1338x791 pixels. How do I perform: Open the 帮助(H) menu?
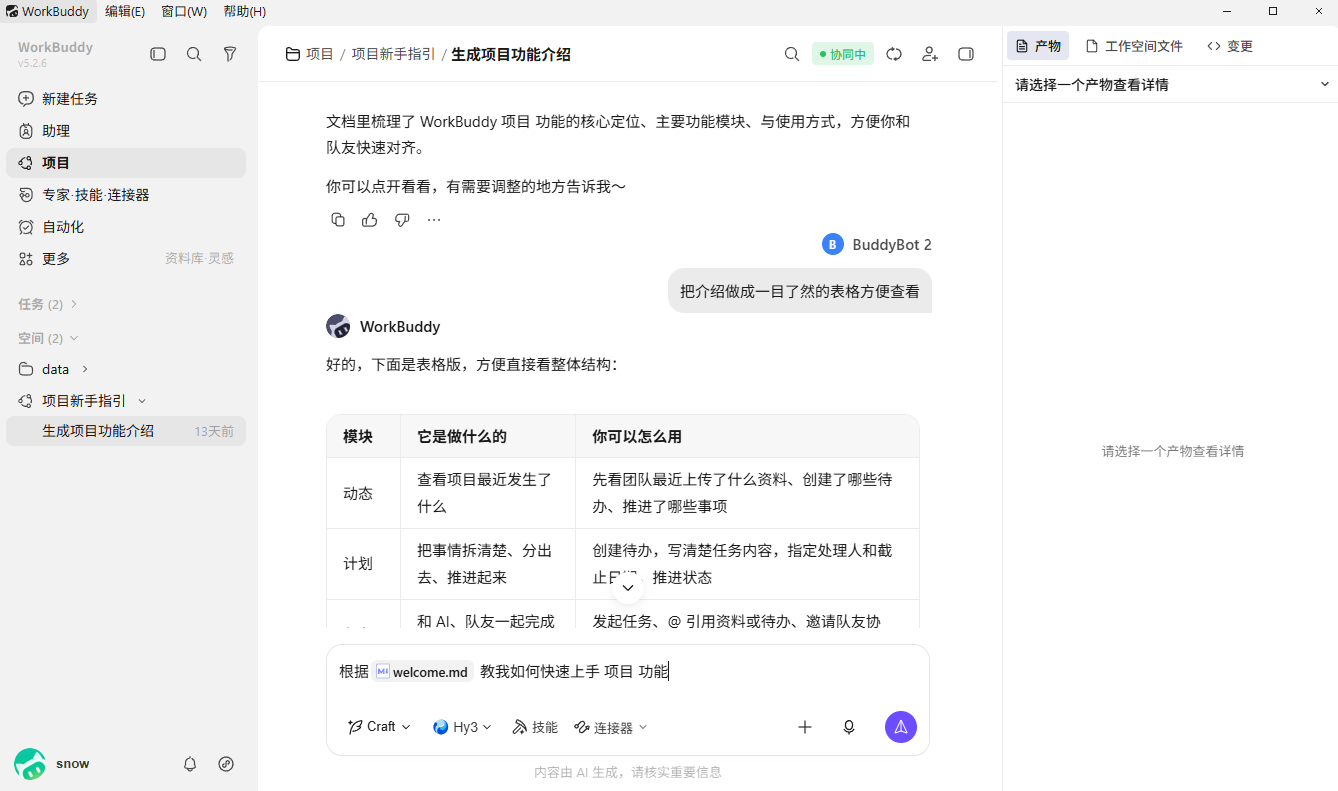(x=245, y=11)
